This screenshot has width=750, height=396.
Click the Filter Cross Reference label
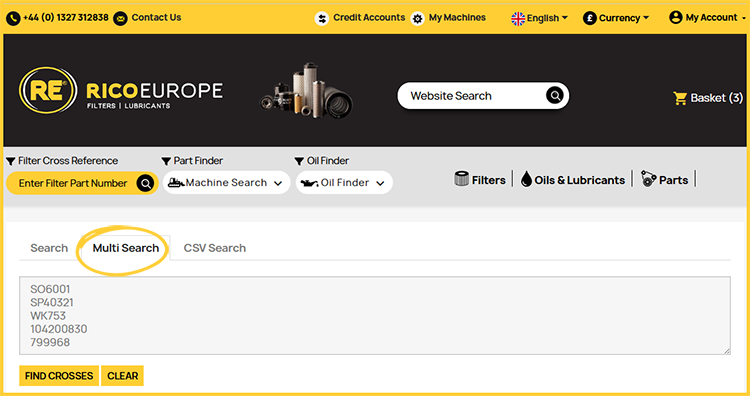pyautogui.click(x=68, y=161)
